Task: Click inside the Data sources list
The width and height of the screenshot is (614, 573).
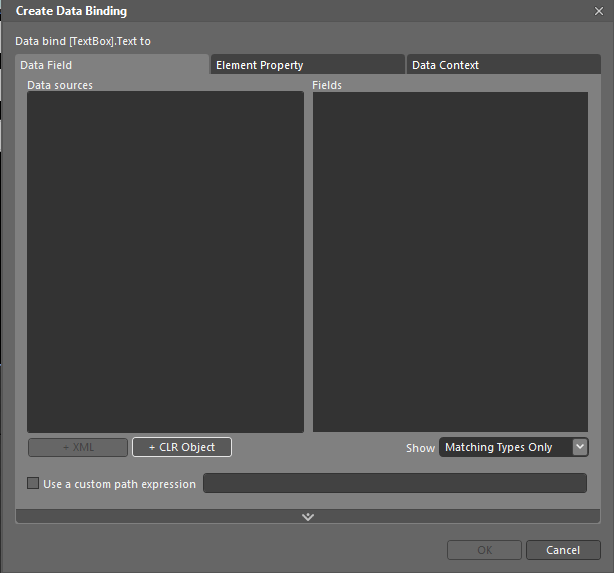Action: tap(165, 262)
